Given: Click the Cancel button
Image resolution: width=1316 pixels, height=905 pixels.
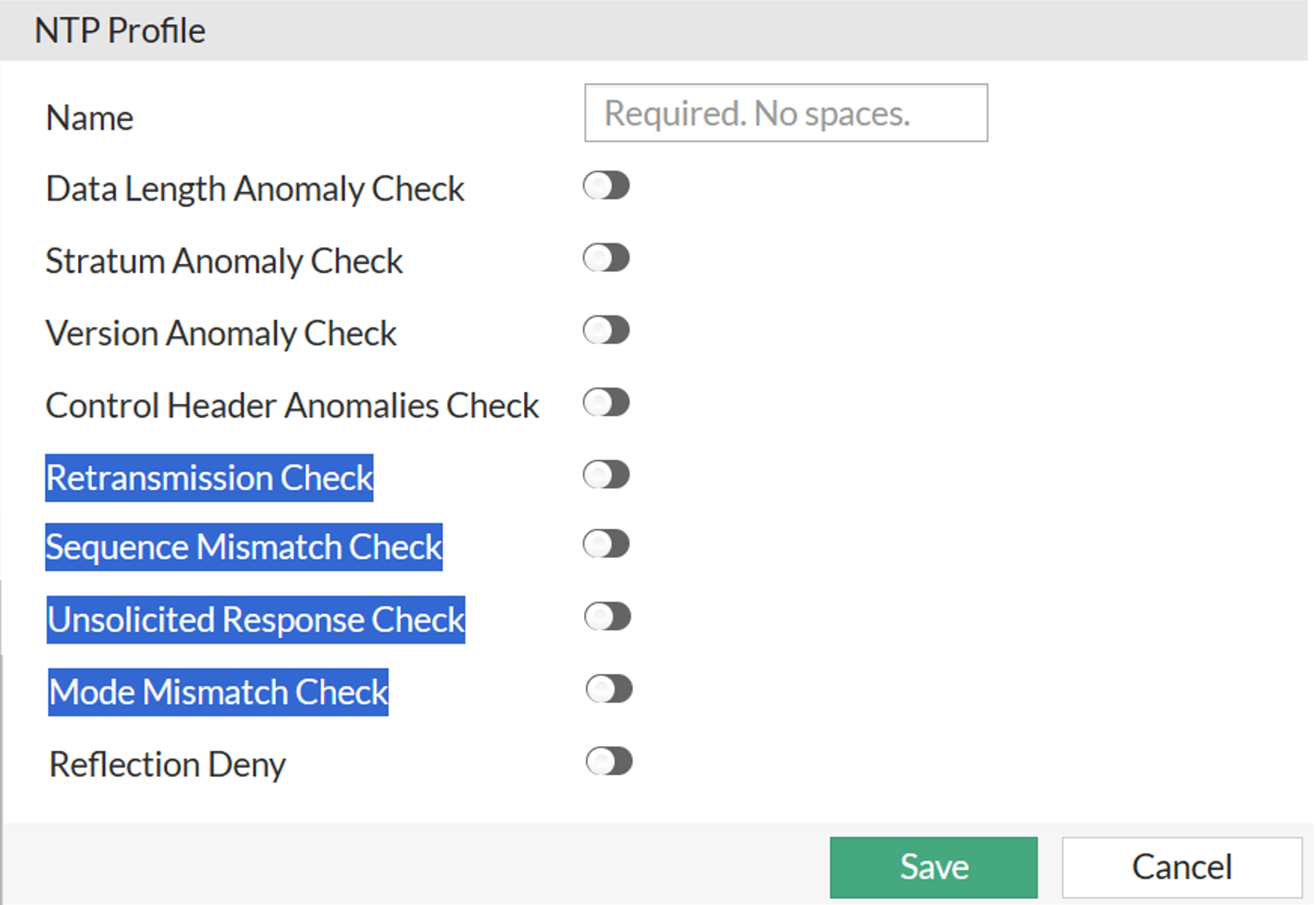Looking at the screenshot, I should point(1181,867).
